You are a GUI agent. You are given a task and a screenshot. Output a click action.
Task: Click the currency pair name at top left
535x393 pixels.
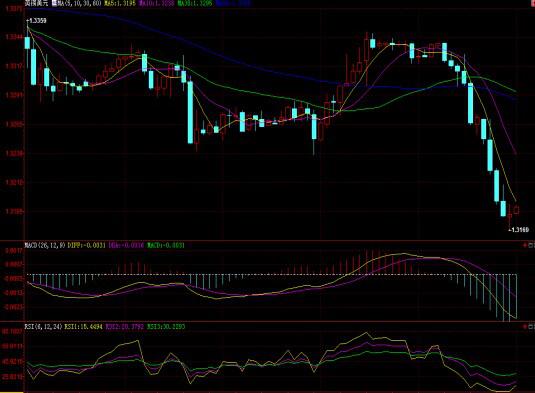37,3
